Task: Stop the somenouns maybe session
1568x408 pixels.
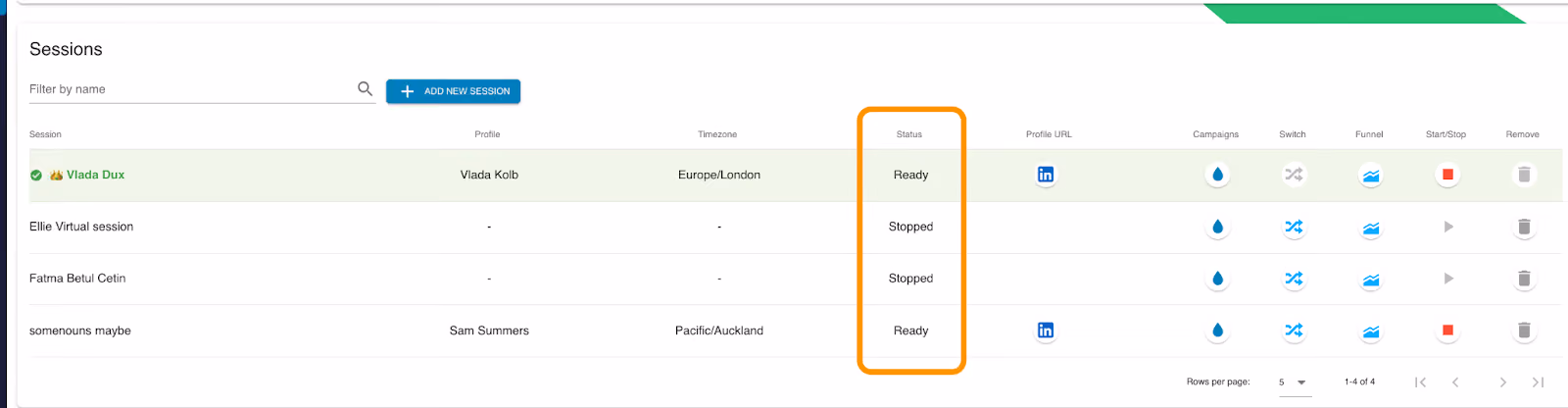Action: [x=1447, y=331]
